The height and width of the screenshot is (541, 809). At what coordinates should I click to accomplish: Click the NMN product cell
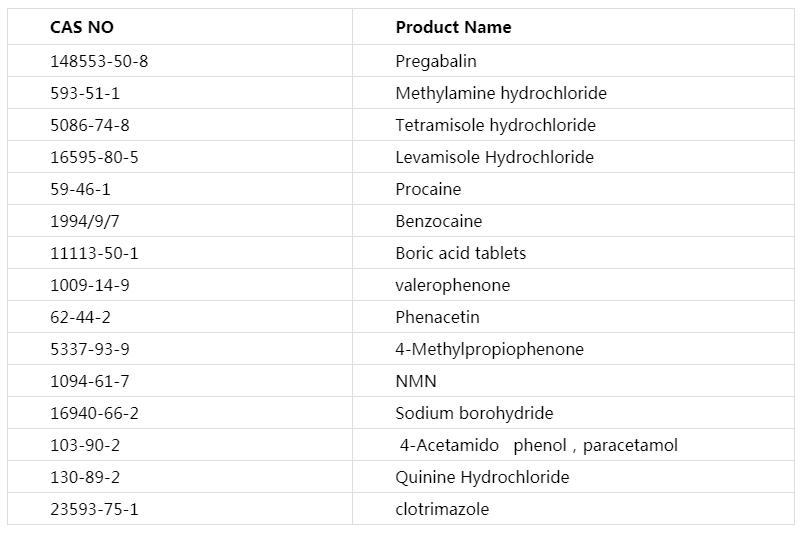pyautogui.click(x=416, y=381)
